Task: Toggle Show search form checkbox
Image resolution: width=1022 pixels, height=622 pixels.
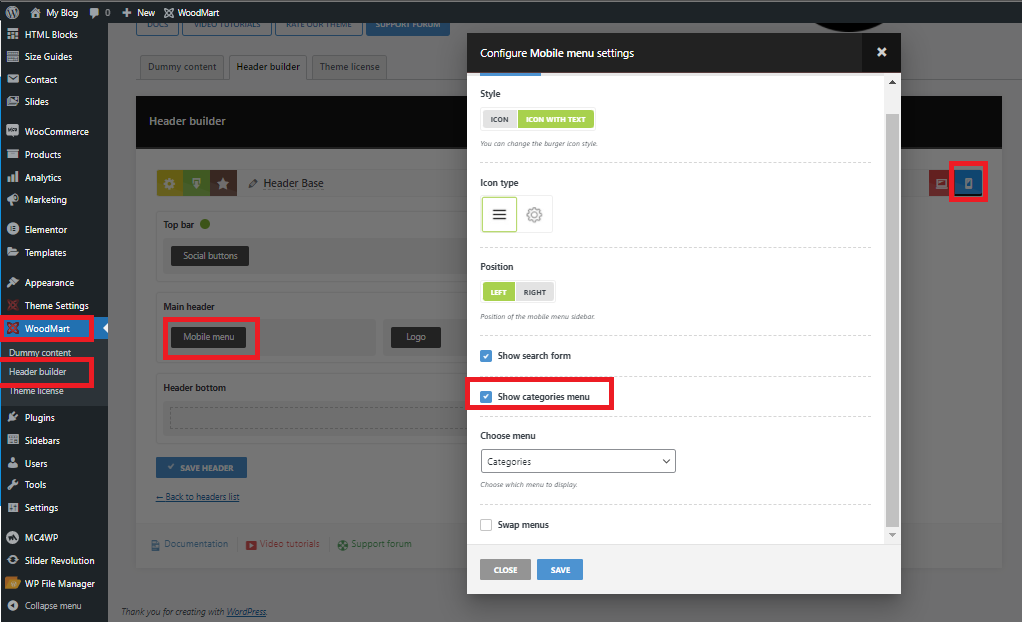Action: pyautogui.click(x=486, y=356)
